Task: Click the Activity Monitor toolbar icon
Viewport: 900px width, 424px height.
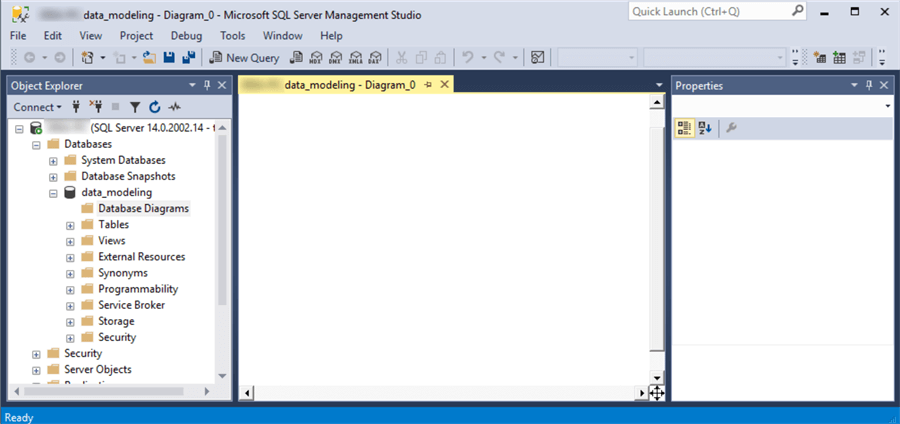Action: pyautogui.click(x=537, y=57)
